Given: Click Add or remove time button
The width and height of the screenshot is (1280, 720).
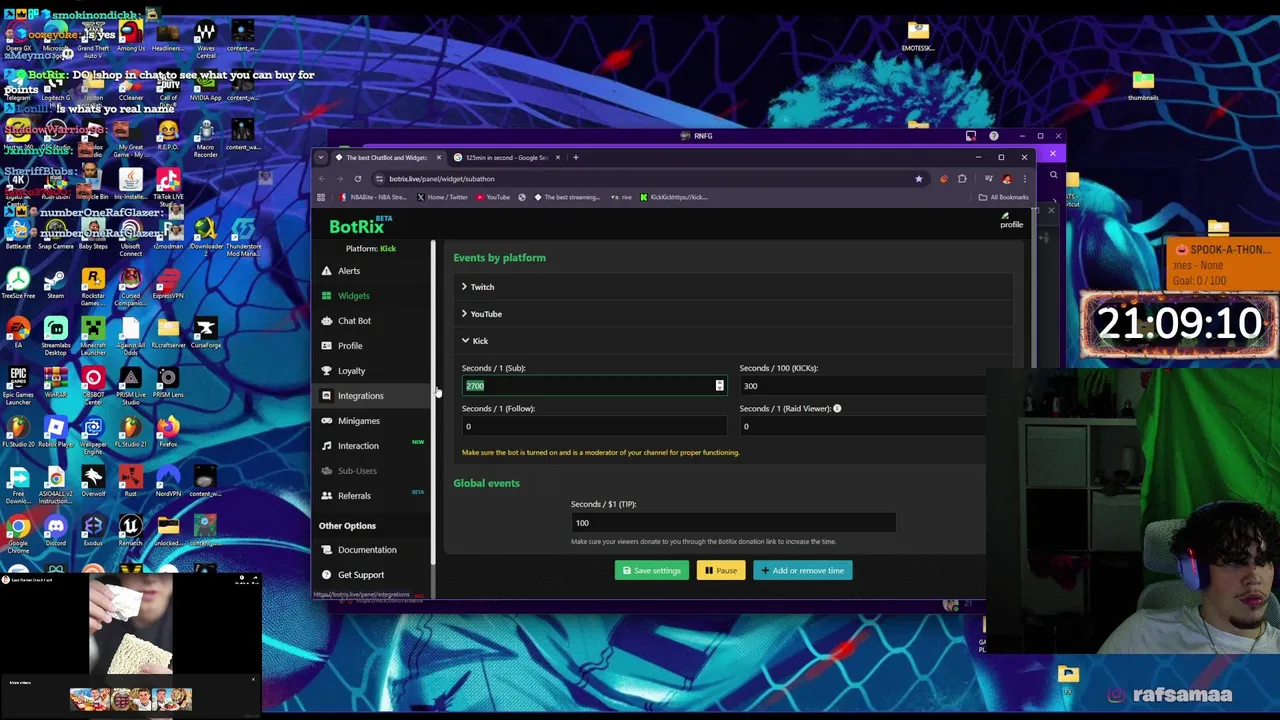Looking at the screenshot, I should coord(803,571).
